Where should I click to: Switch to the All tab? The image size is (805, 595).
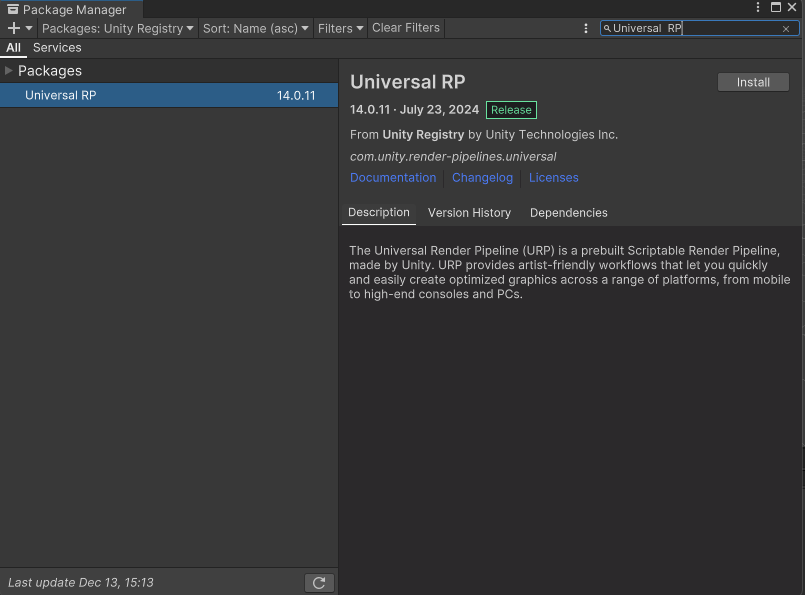point(13,48)
